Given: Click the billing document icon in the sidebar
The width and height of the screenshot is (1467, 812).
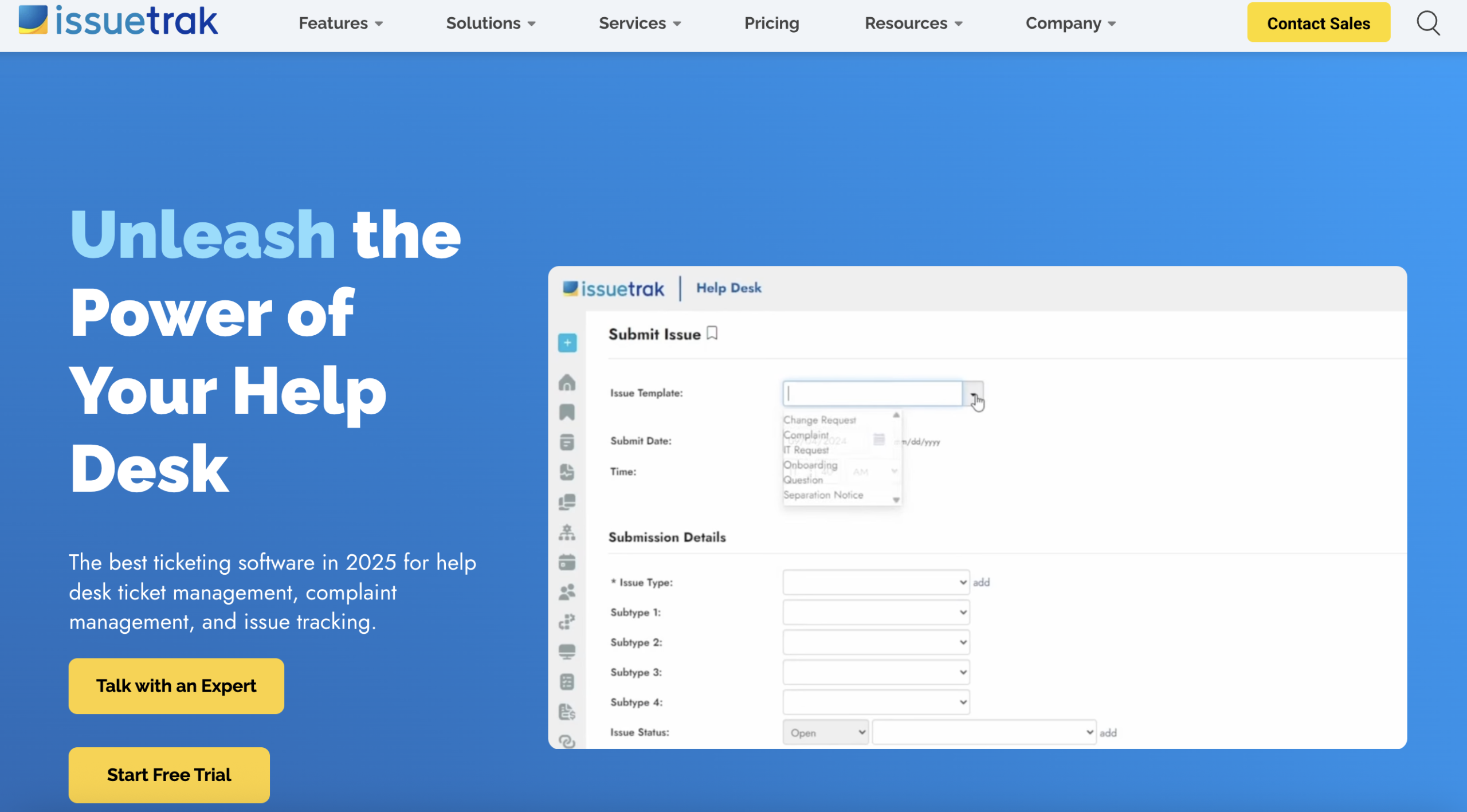Looking at the screenshot, I should (x=567, y=712).
